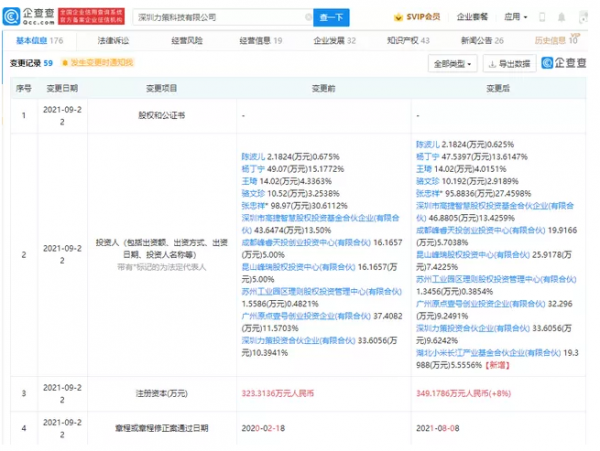Open the 全部类型 dropdown filter
The image size is (600, 451).
pyautogui.click(x=452, y=63)
